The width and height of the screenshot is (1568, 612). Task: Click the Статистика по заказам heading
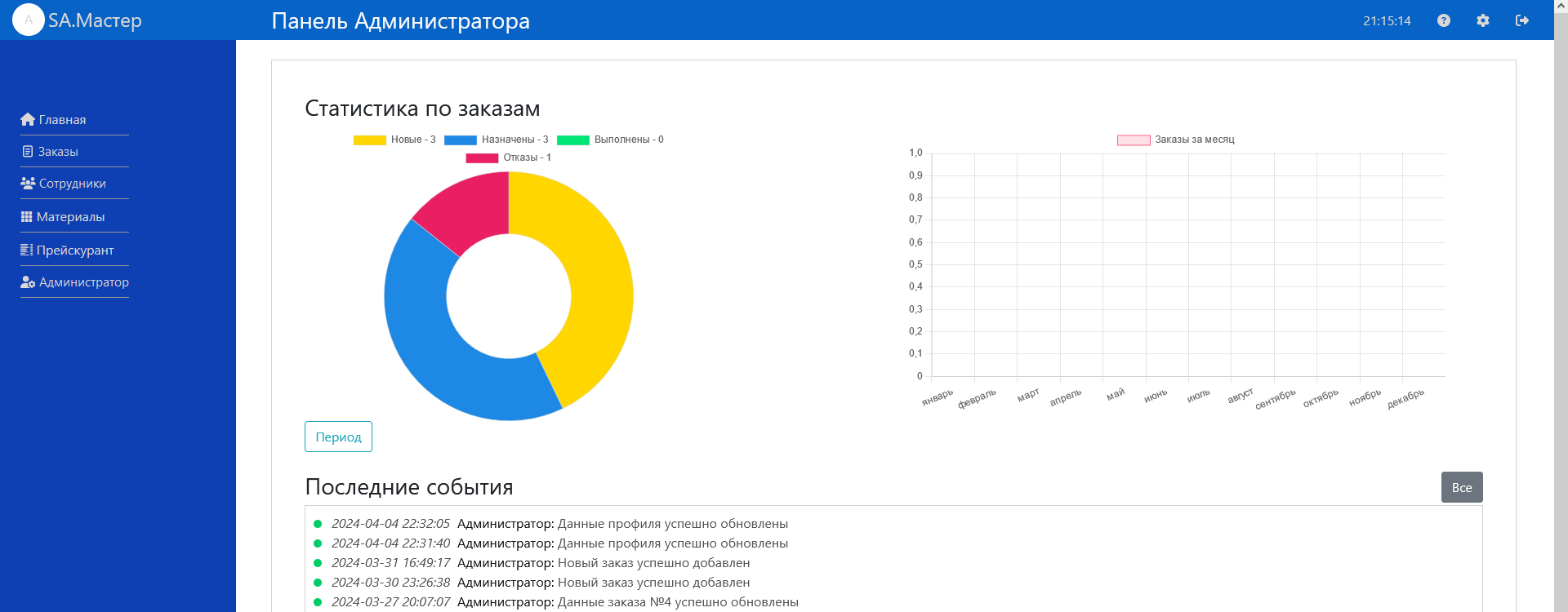(x=422, y=108)
